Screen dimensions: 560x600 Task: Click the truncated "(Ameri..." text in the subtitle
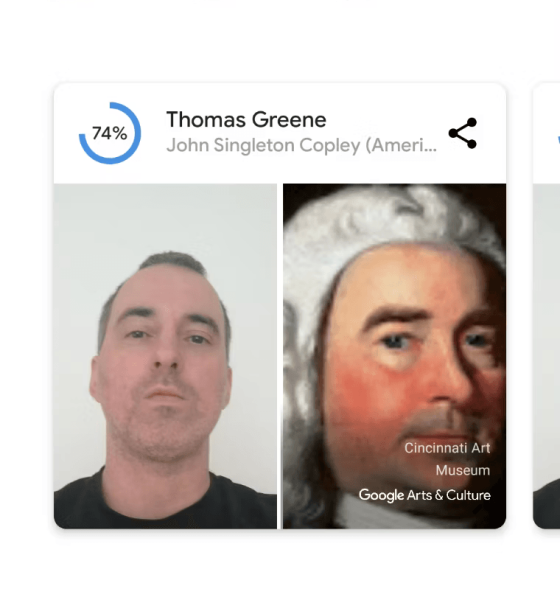(x=401, y=145)
